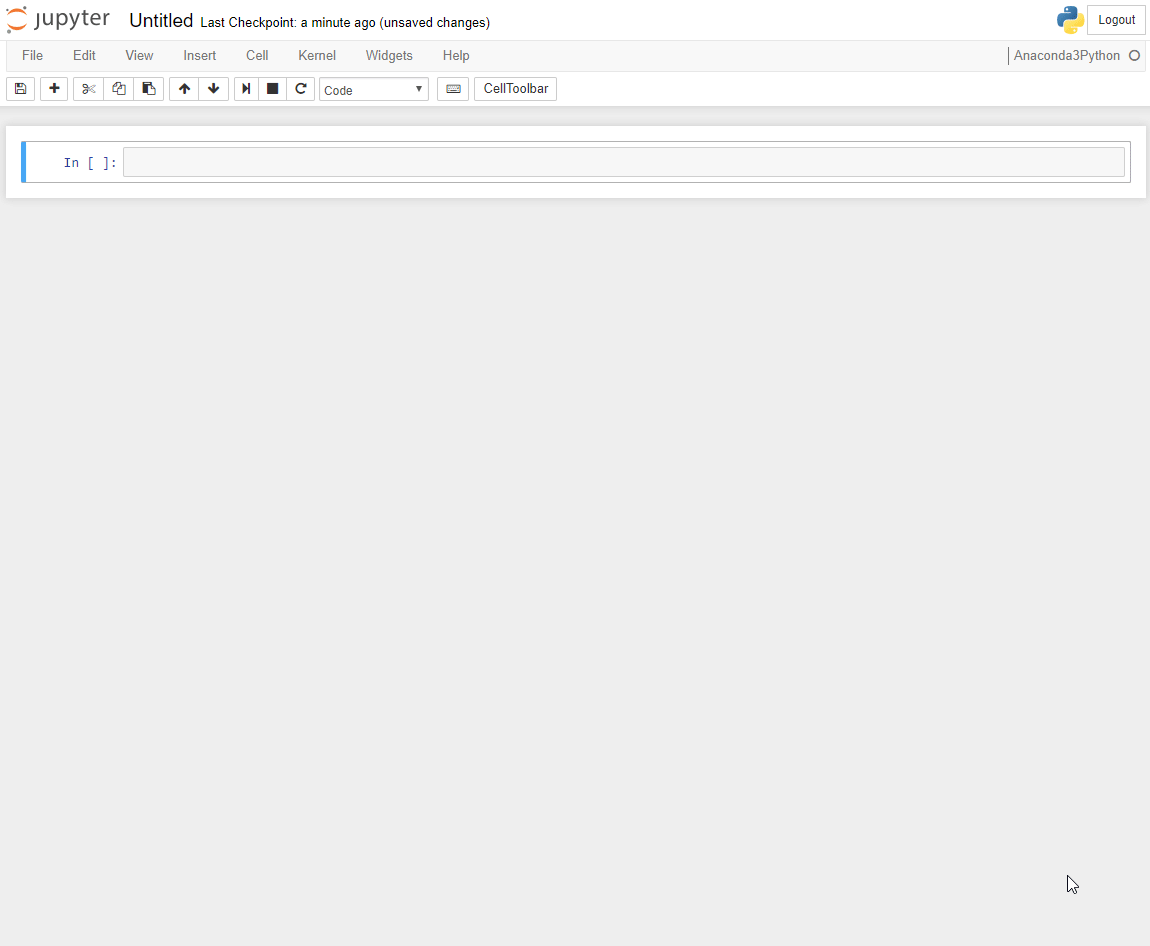Open the Edit menu
The image size is (1150, 946).
click(x=84, y=56)
